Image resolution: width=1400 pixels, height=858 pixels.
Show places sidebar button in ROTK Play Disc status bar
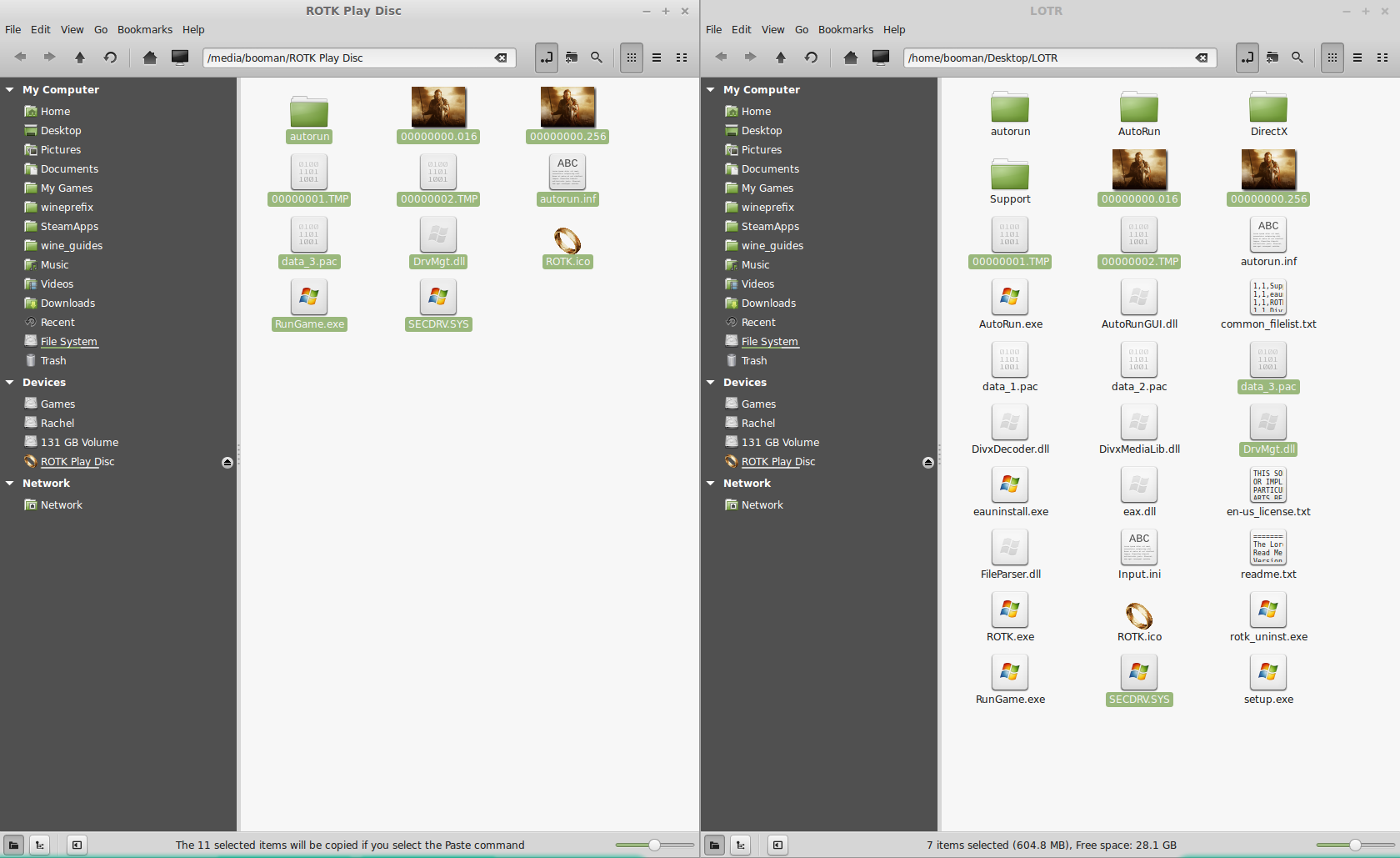pos(14,845)
